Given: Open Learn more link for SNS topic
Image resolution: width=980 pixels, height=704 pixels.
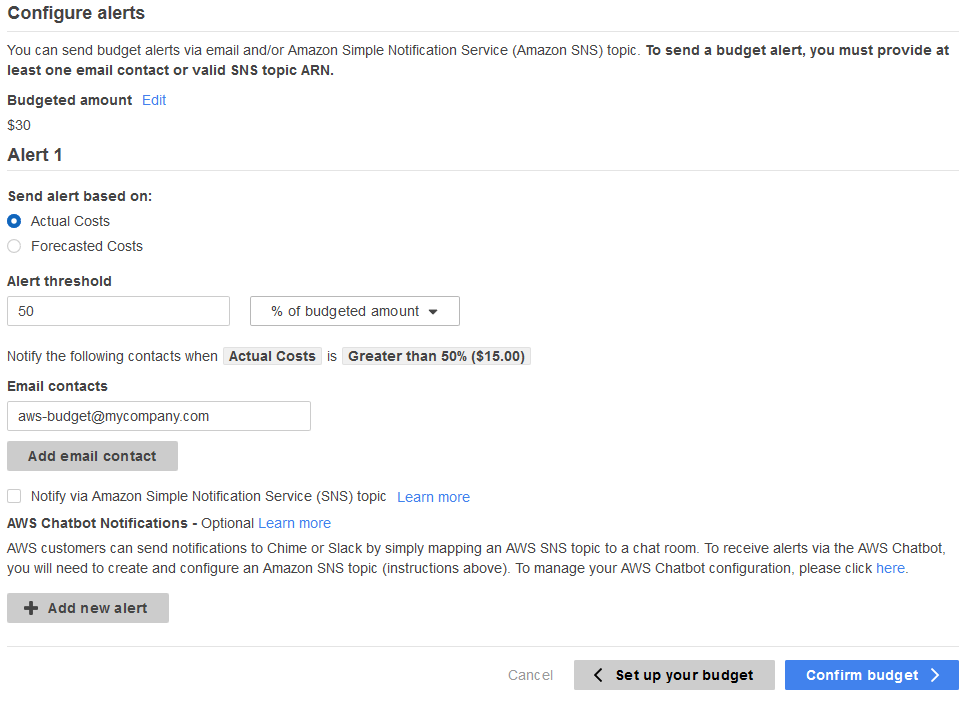Looking at the screenshot, I should [x=433, y=497].
